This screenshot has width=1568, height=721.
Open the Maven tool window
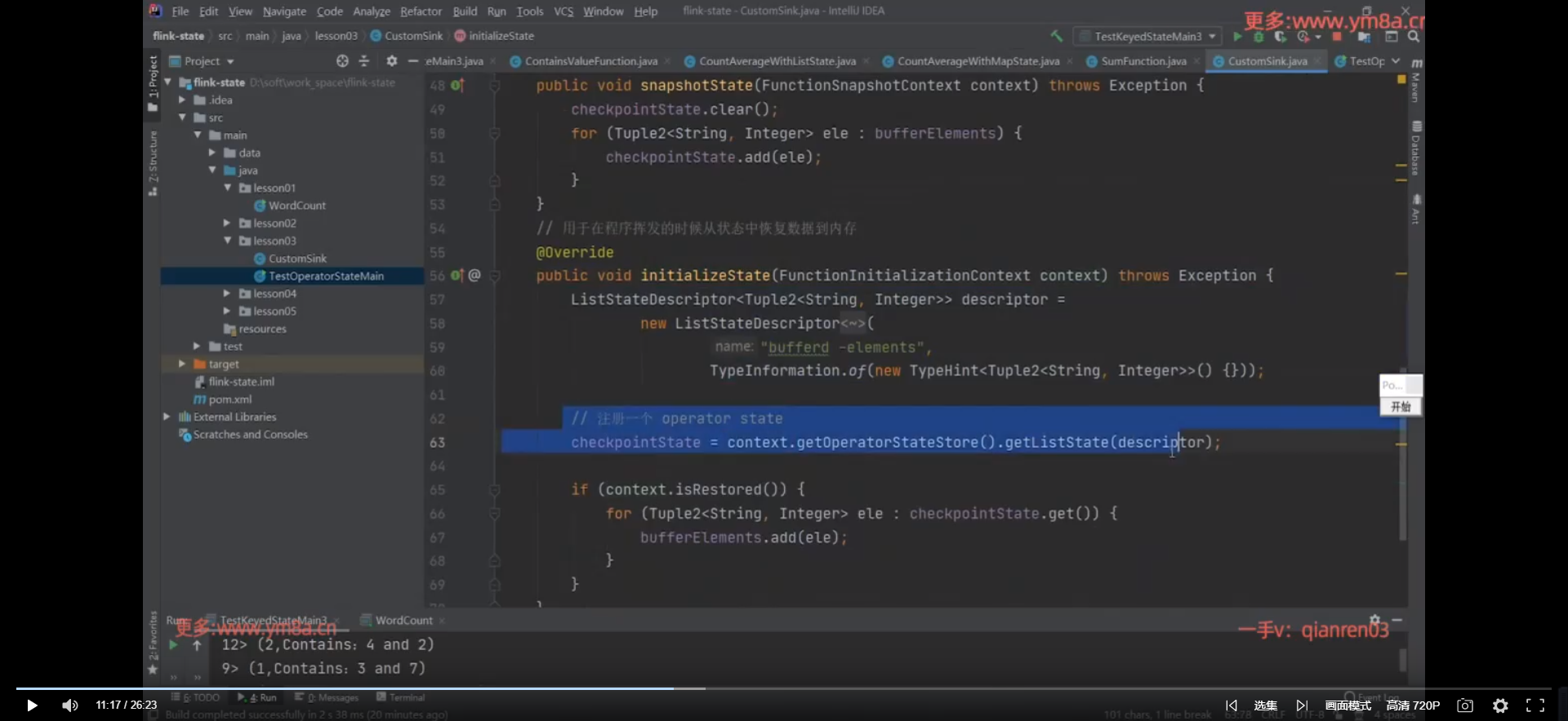pos(1416,80)
